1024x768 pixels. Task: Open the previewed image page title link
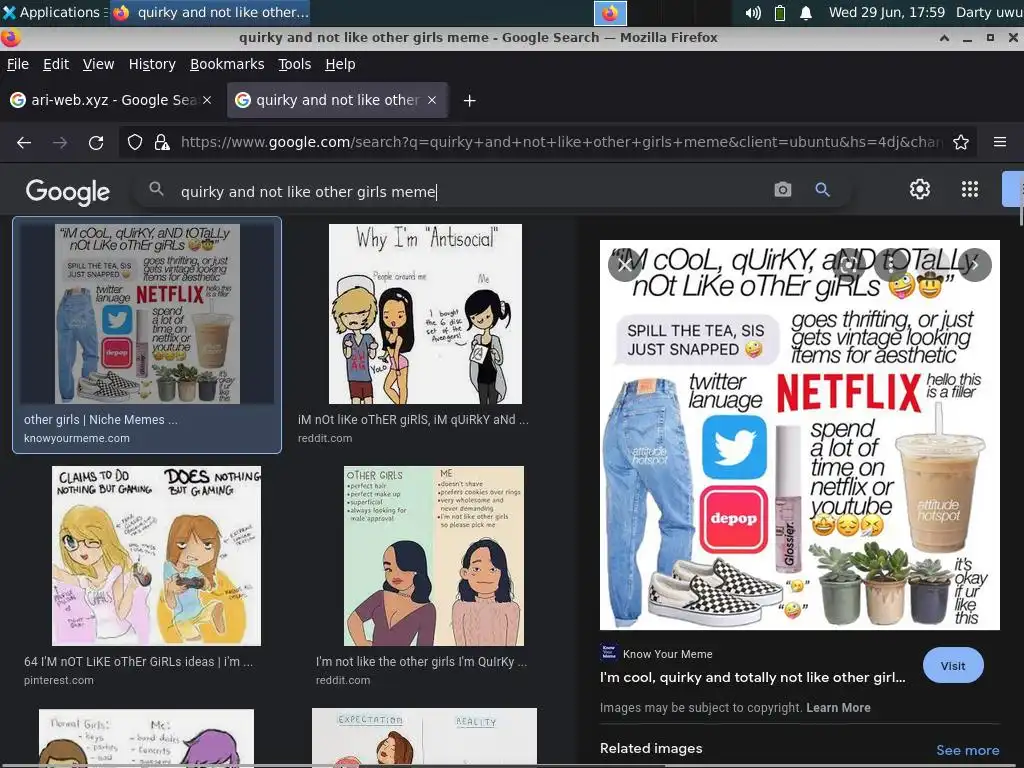[x=752, y=677]
